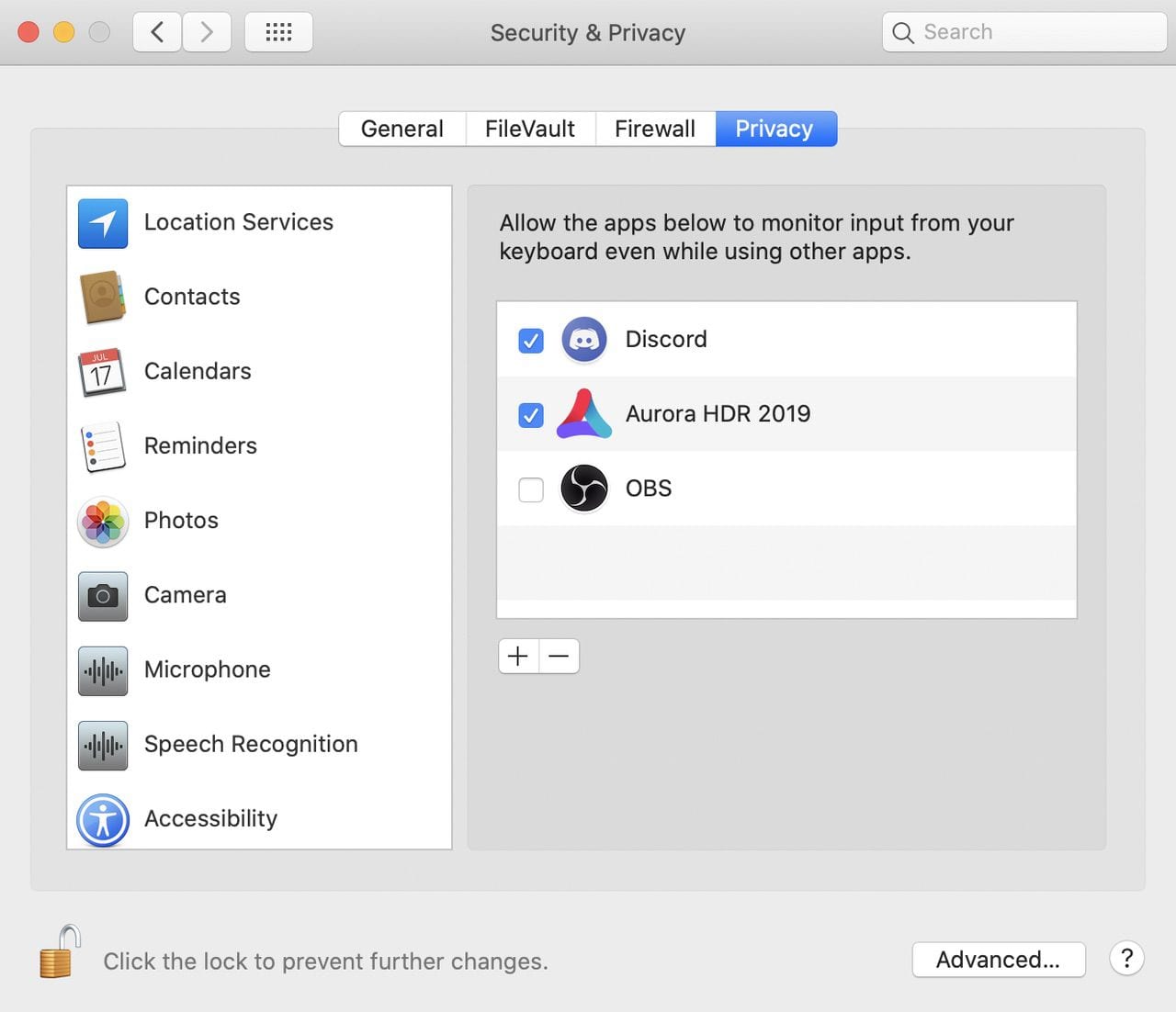Select Microphone label in privacy list
Viewport: 1176px width, 1012px height.
pyautogui.click(x=208, y=669)
